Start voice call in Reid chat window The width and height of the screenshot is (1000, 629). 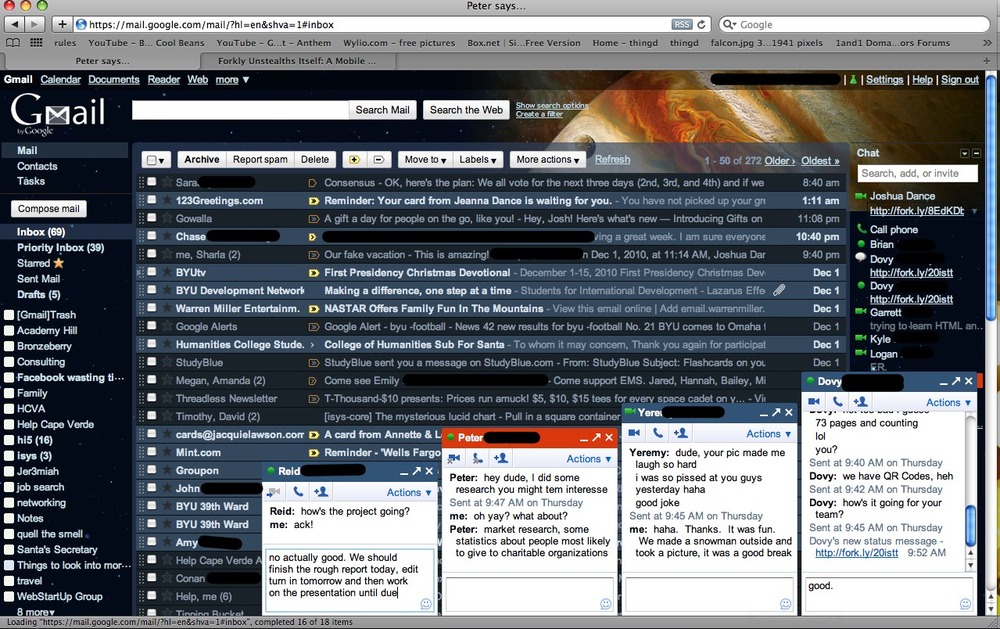pos(298,491)
